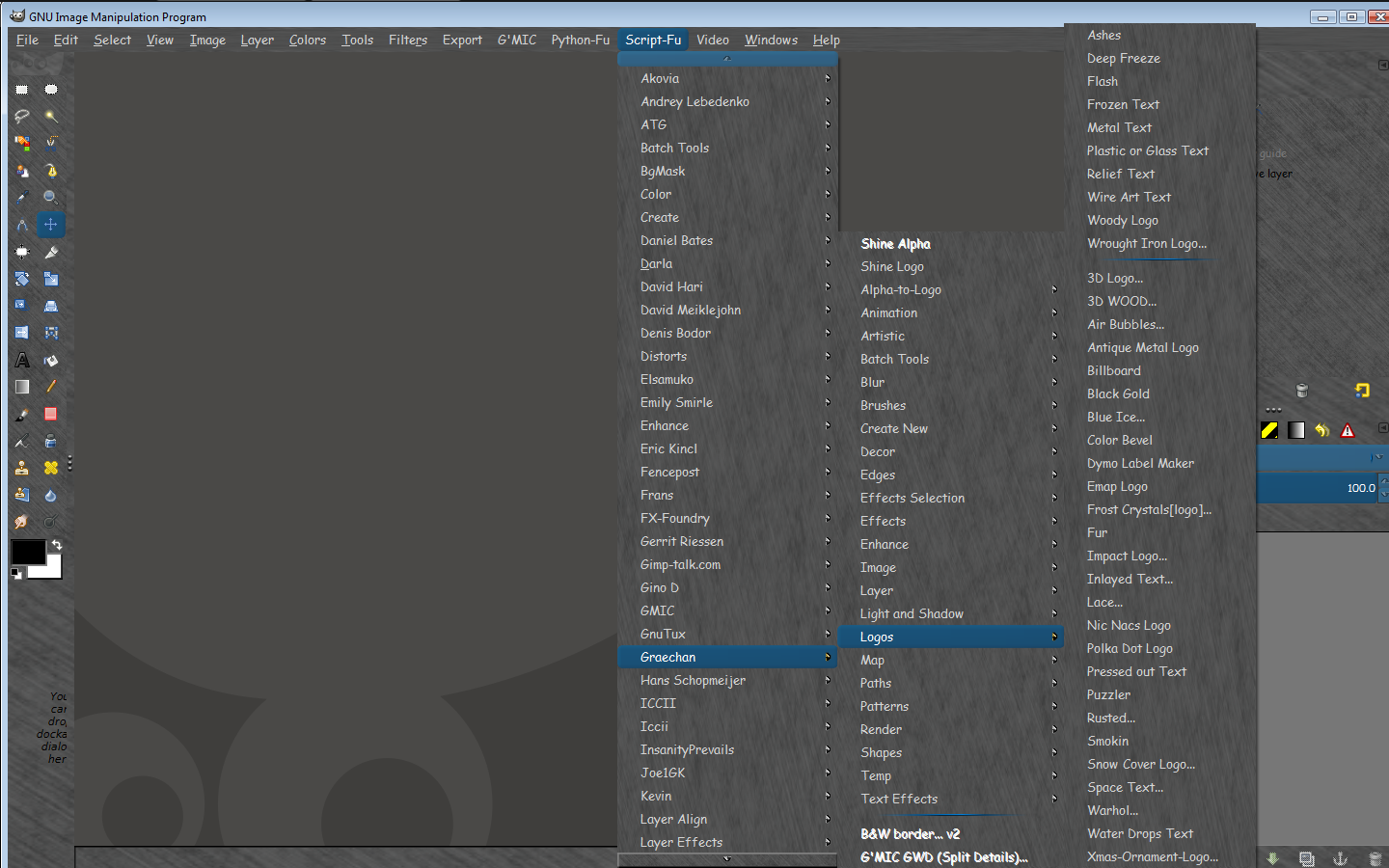1389x868 pixels.
Task: Select the Ink tool
Action: pyautogui.click(x=51, y=441)
